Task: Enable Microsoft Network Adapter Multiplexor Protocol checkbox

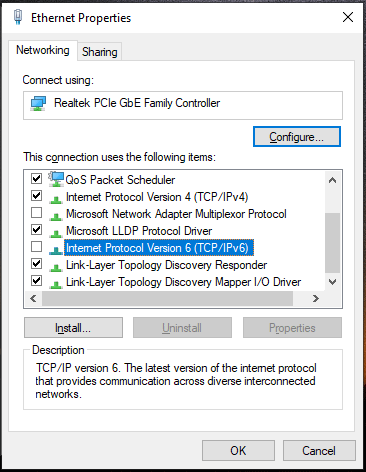Action: tap(36, 212)
